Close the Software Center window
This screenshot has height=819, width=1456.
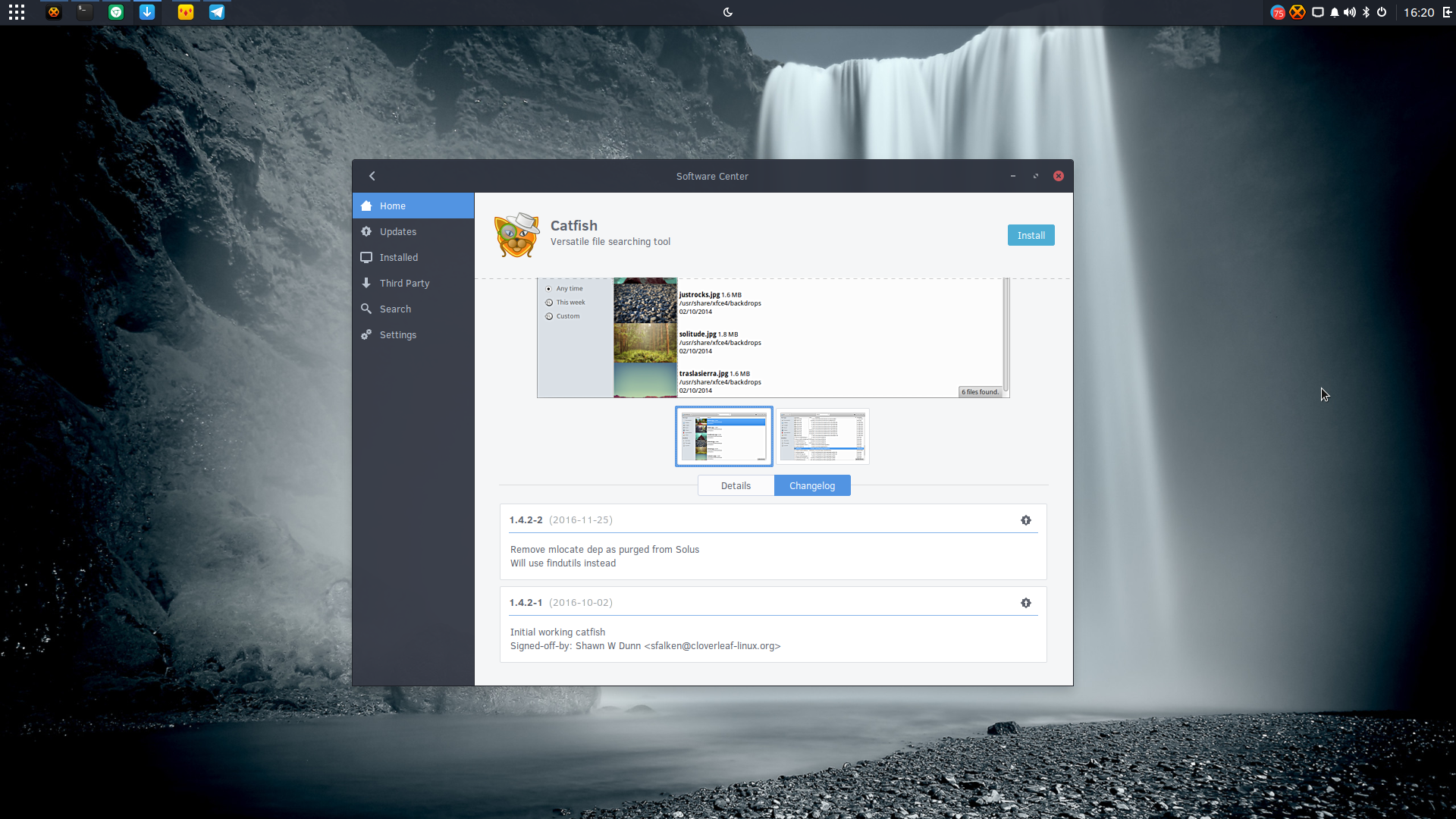(1059, 176)
